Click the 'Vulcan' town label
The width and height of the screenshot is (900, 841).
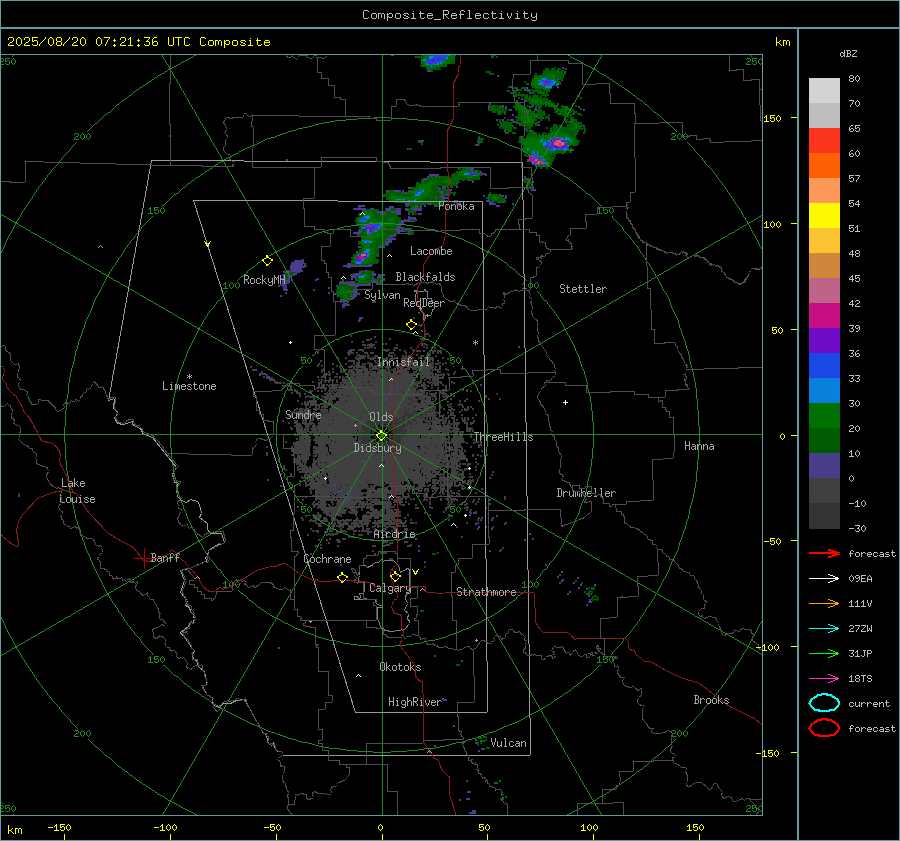509,743
